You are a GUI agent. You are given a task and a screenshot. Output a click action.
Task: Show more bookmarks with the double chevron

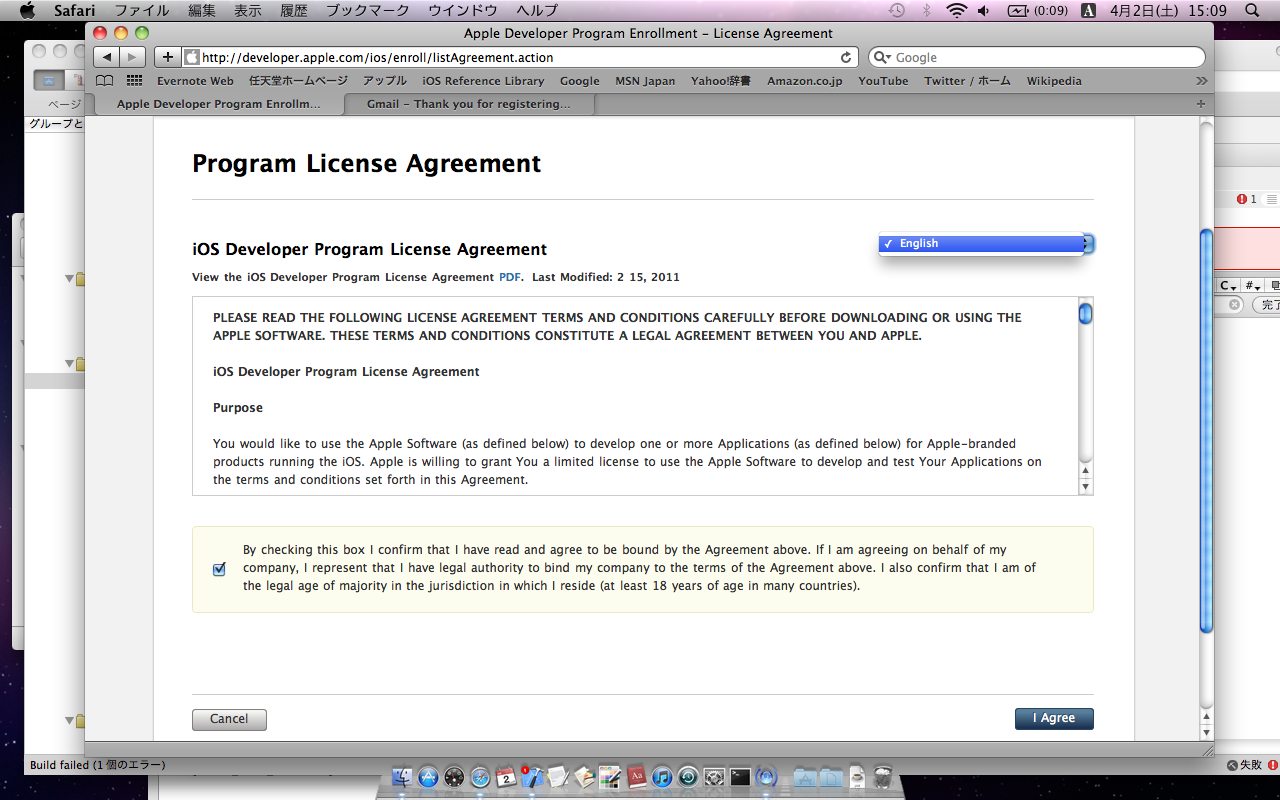(x=1201, y=81)
